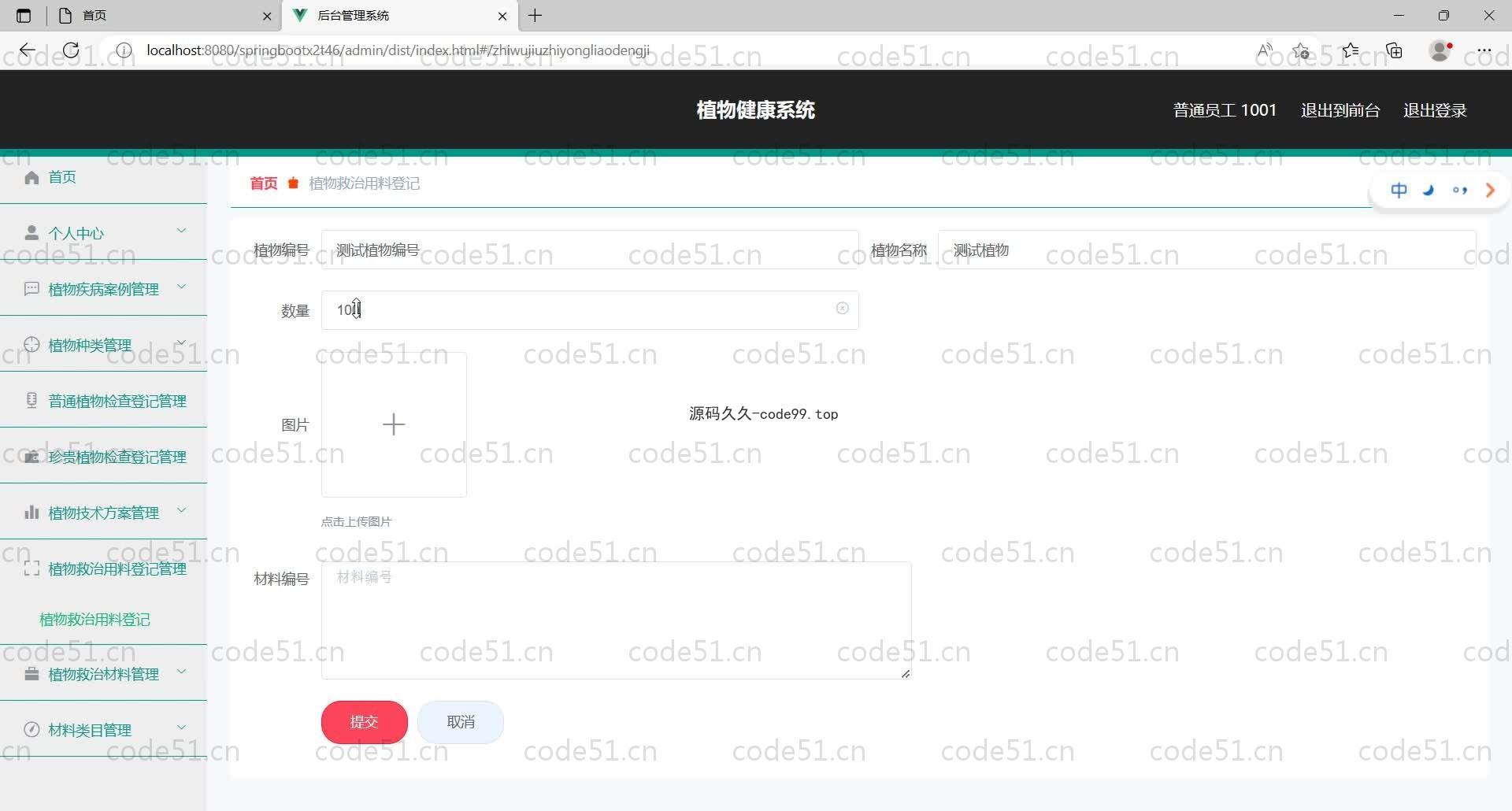Image resolution: width=1512 pixels, height=811 pixels.
Task: Click the punctuation icon on the floating bar
Action: (1459, 190)
